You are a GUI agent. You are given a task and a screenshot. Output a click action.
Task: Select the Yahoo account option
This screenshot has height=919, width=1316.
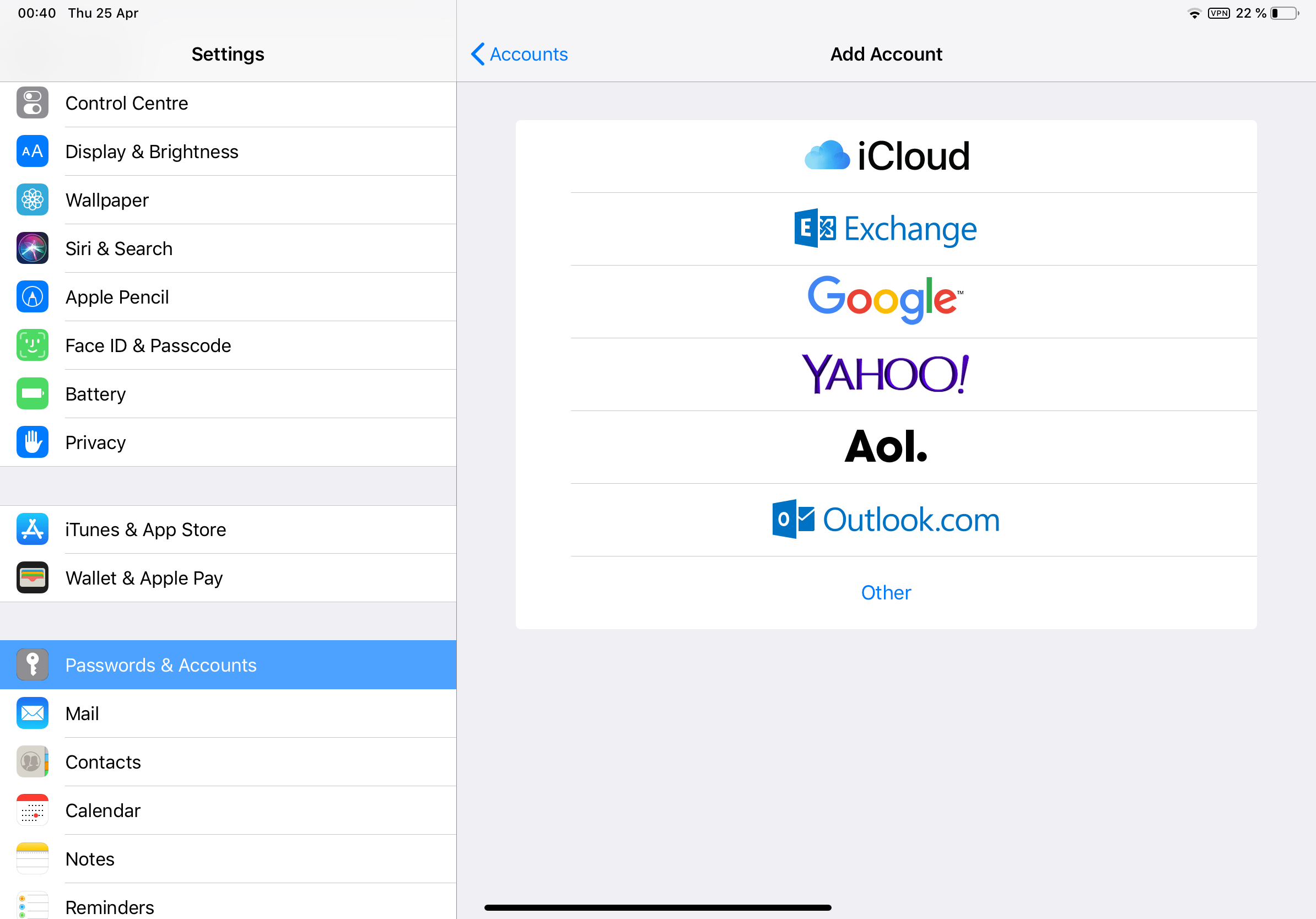(886, 374)
